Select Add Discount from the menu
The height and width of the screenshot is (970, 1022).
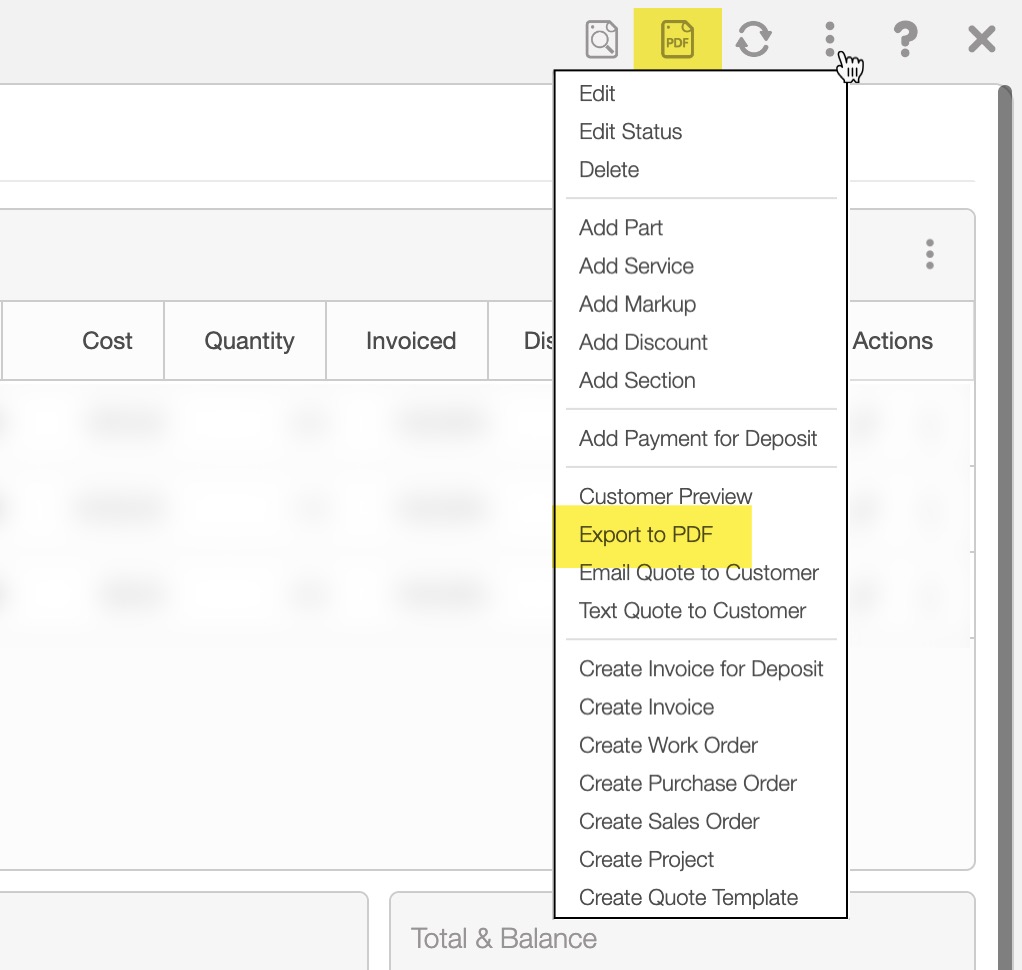coord(643,342)
